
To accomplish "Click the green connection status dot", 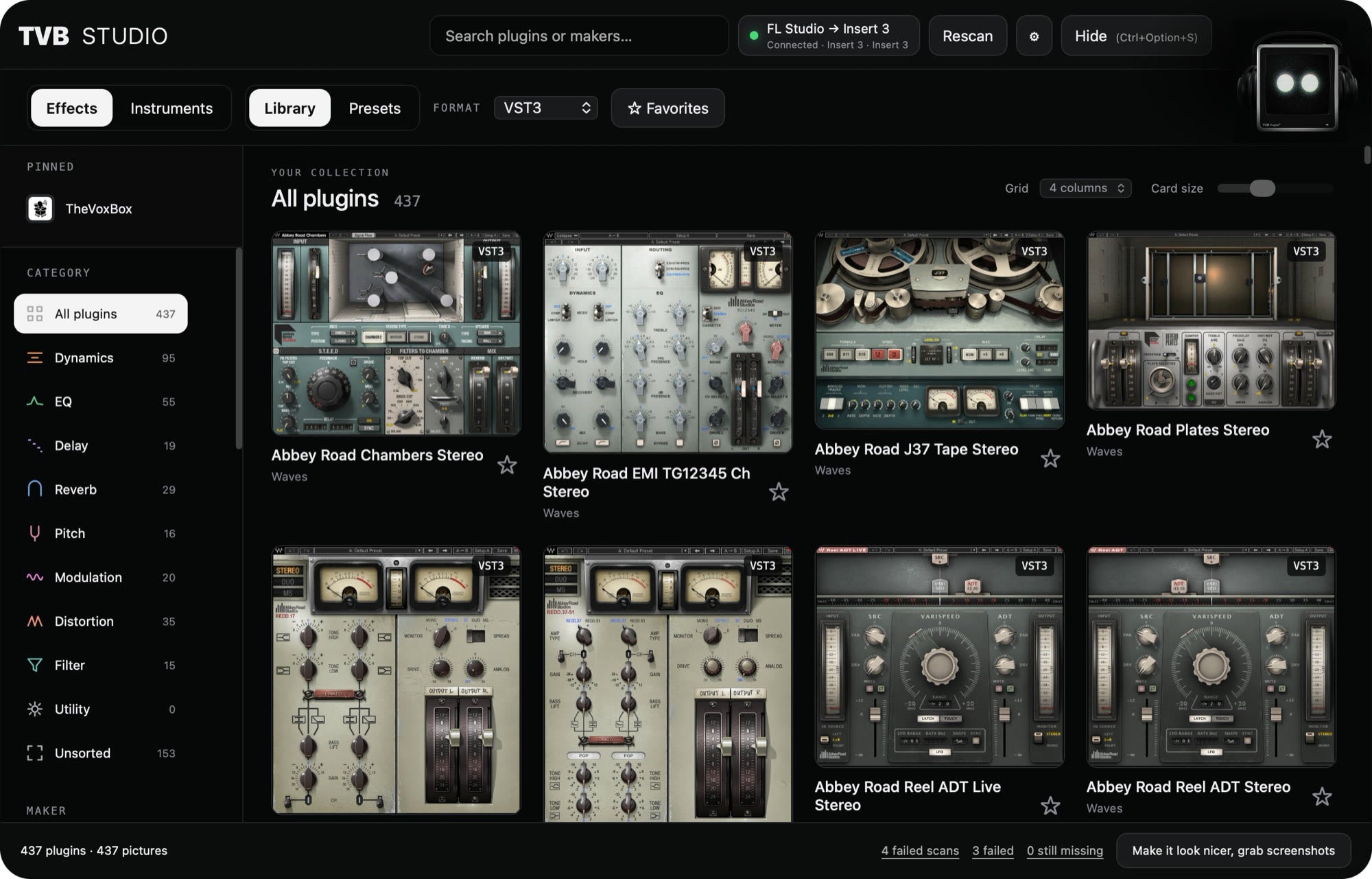I will [x=754, y=36].
